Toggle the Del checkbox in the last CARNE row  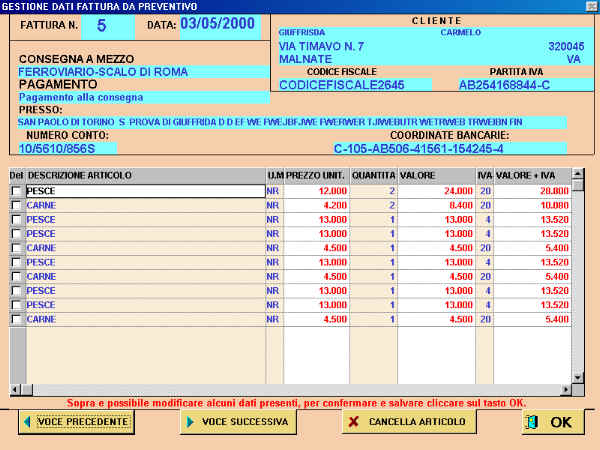15,320
